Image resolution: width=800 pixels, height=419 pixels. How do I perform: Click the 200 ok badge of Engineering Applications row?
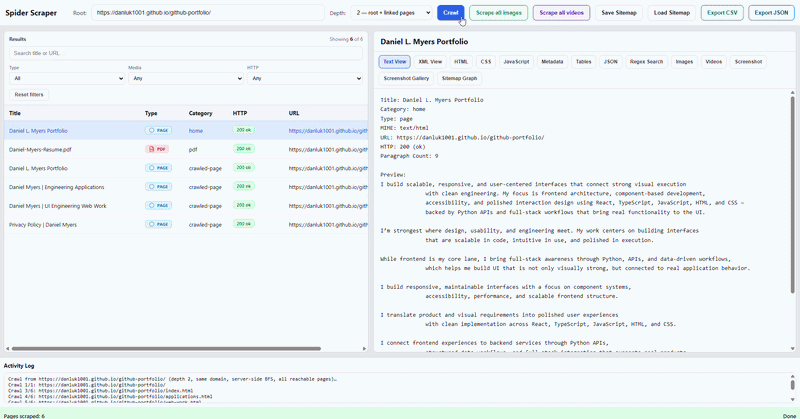[x=243, y=186]
